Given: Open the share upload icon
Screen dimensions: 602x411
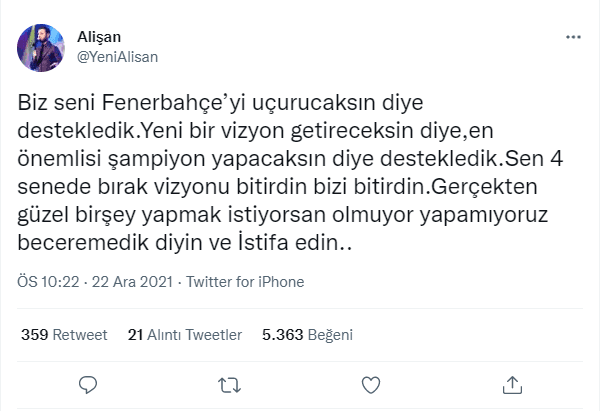Looking at the screenshot, I should (512, 384).
